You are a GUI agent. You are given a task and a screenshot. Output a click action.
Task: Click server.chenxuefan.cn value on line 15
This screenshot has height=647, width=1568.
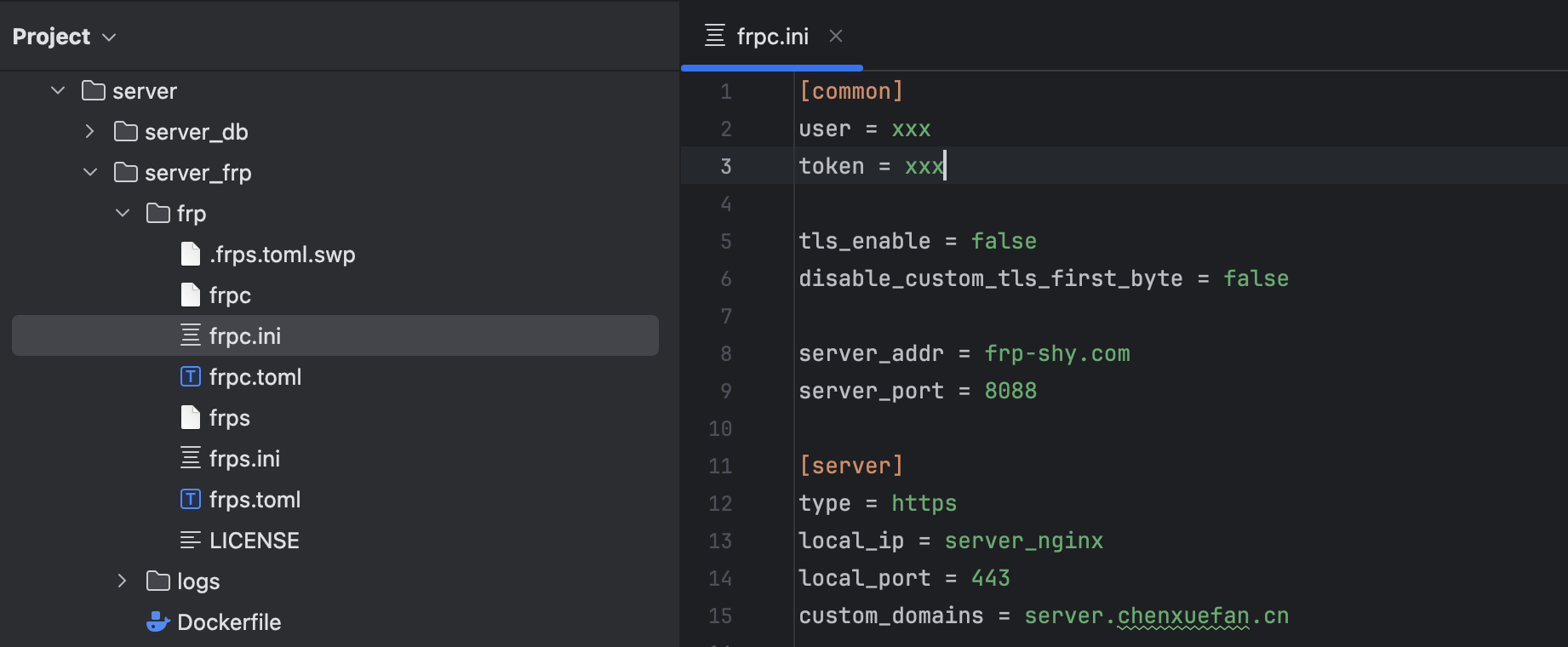click(1156, 616)
